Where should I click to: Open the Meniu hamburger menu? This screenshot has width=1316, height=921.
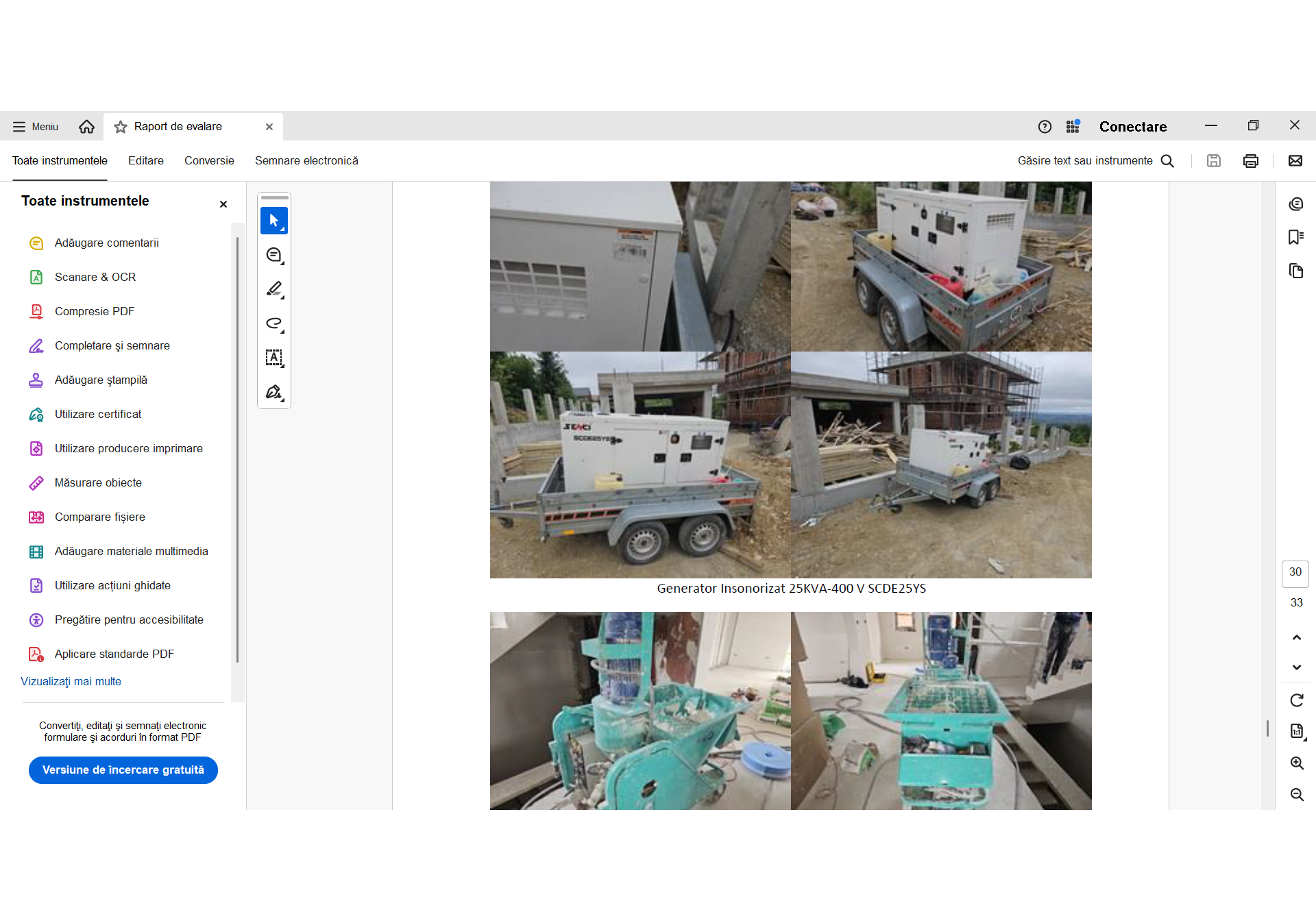point(36,127)
